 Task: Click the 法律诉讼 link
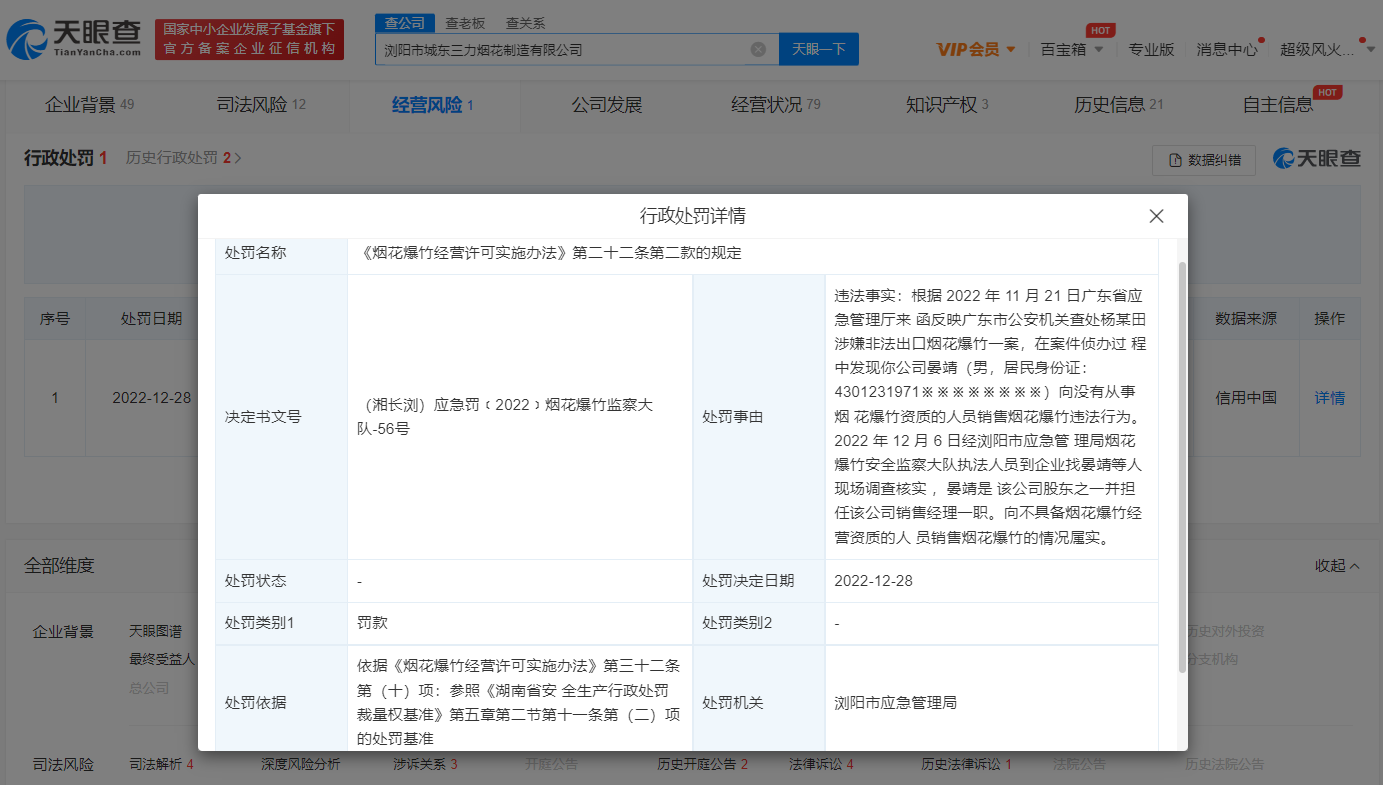coord(821,764)
